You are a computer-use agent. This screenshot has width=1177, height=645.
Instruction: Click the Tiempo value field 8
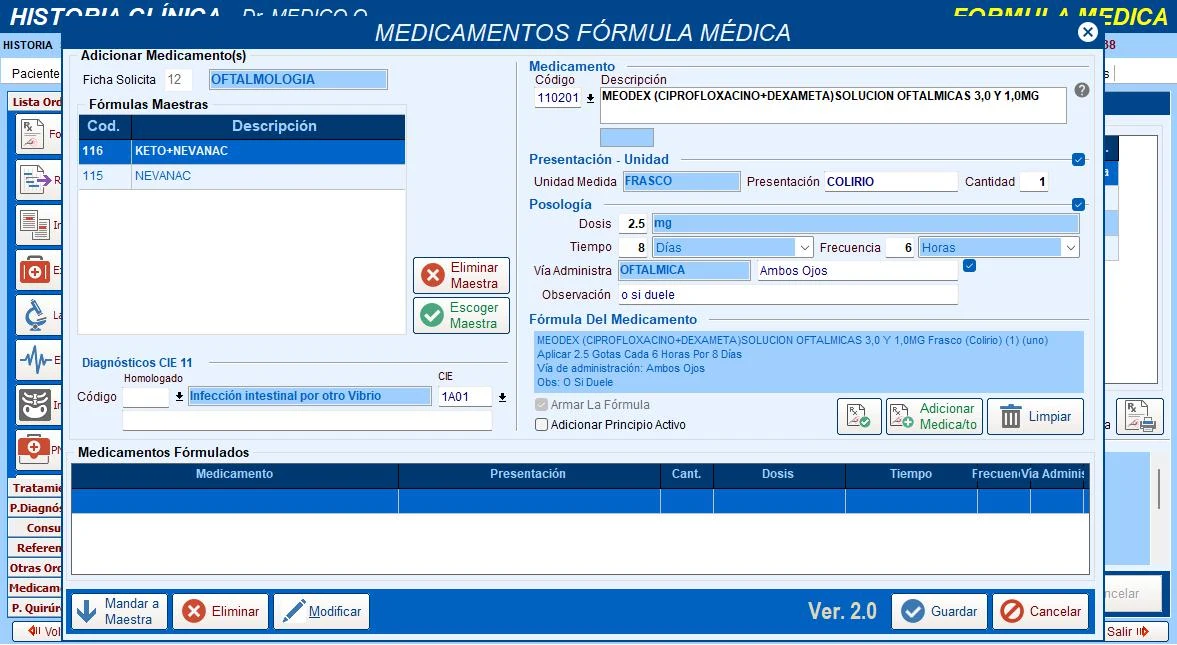pos(633,247)
